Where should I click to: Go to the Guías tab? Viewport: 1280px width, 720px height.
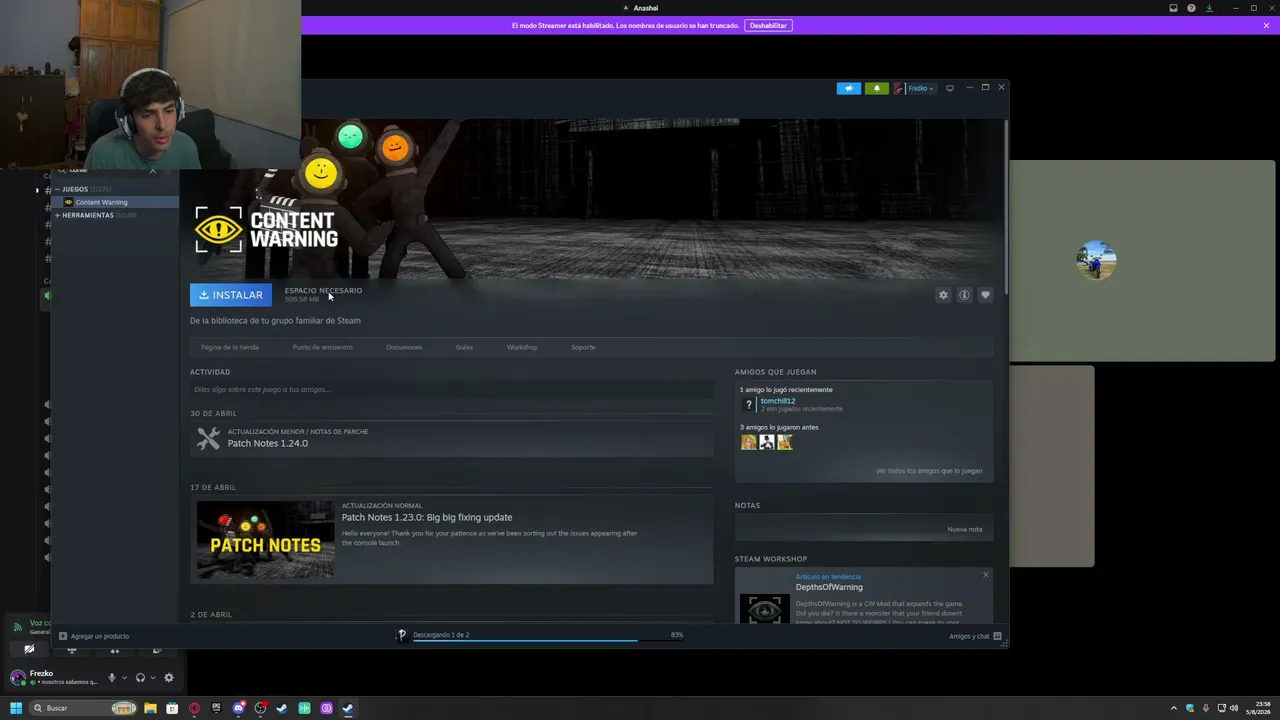(x=464, y=347)
